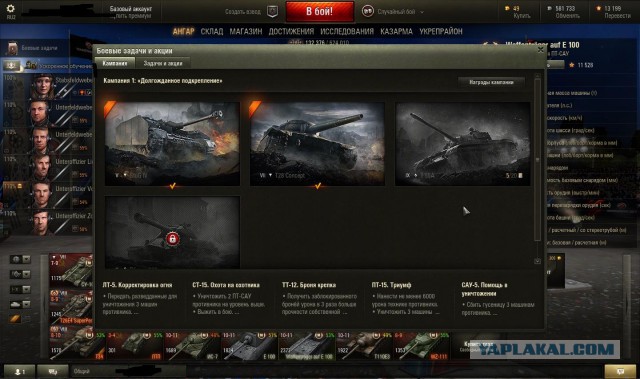The image size is (640, 379).
Task: Select the Общий chat channel tab
Action: 129,372
